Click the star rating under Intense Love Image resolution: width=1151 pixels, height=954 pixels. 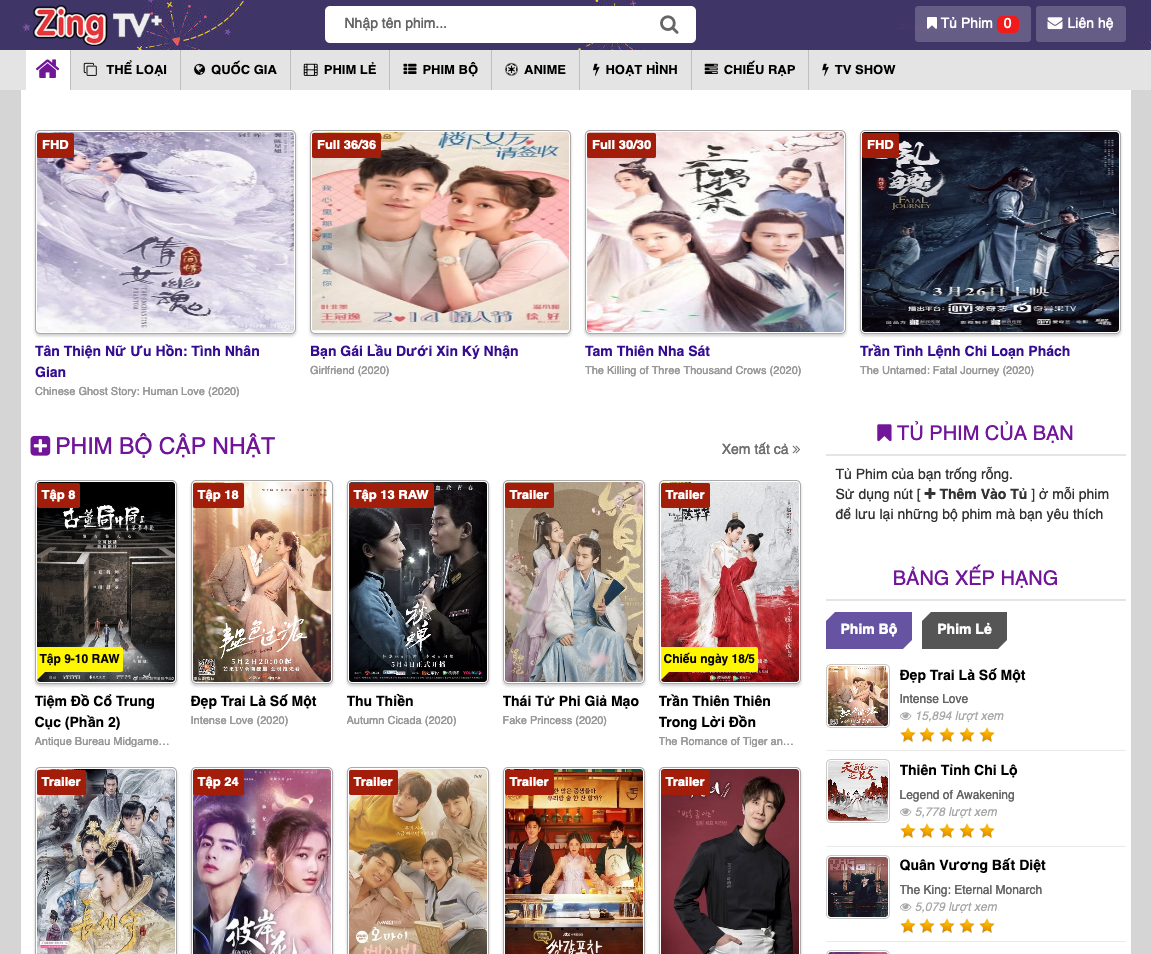pos(948,735)
